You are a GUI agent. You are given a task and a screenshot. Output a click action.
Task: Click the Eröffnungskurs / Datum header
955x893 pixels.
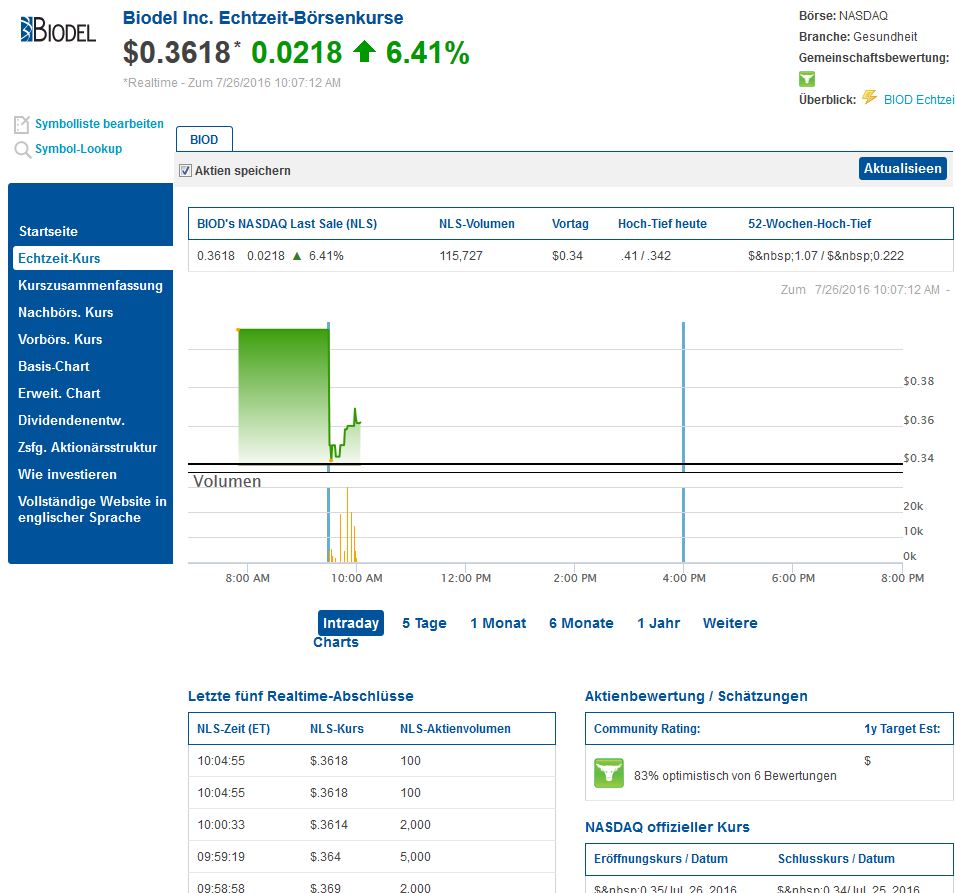click(661, 859)
